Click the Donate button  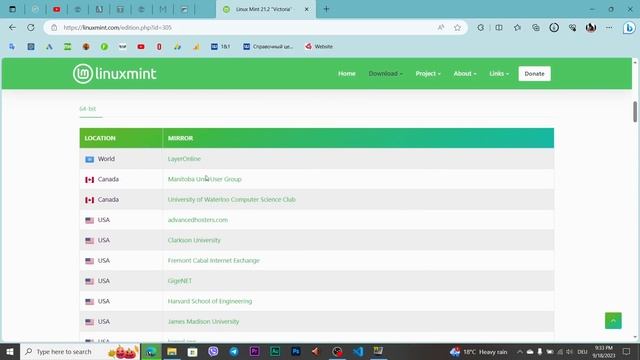coord(534,73)
